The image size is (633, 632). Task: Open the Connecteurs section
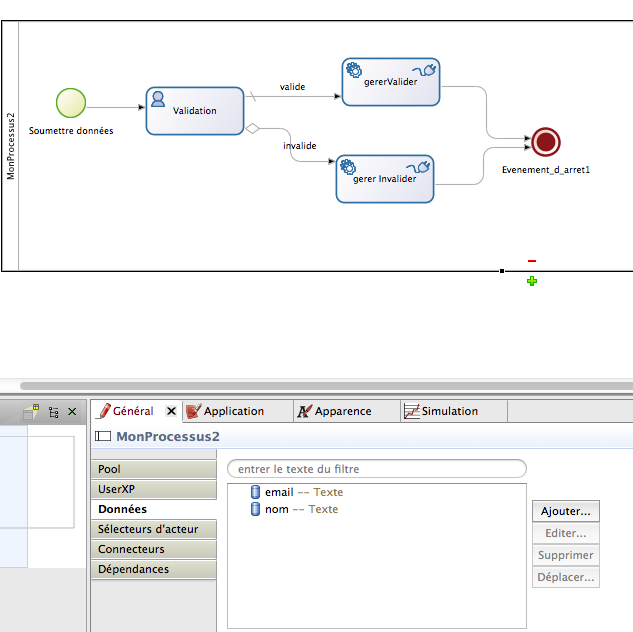tap(131, 549)
